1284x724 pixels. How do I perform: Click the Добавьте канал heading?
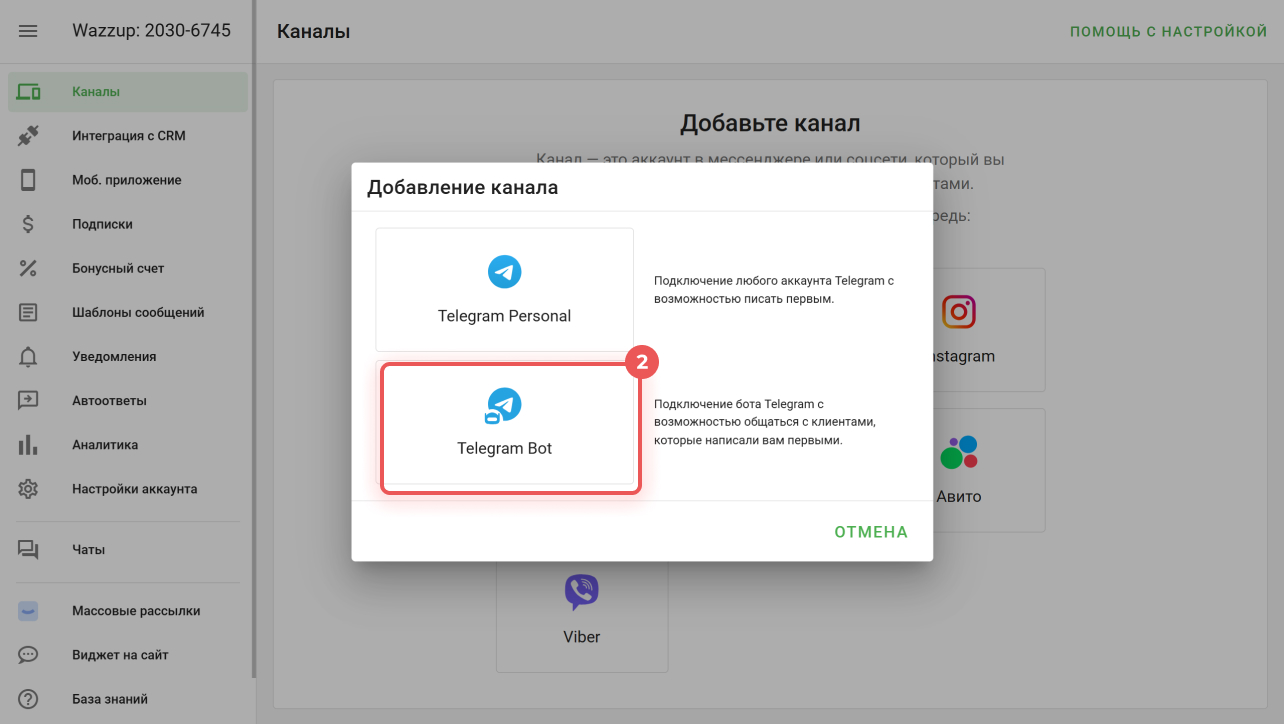pos(770,124)
